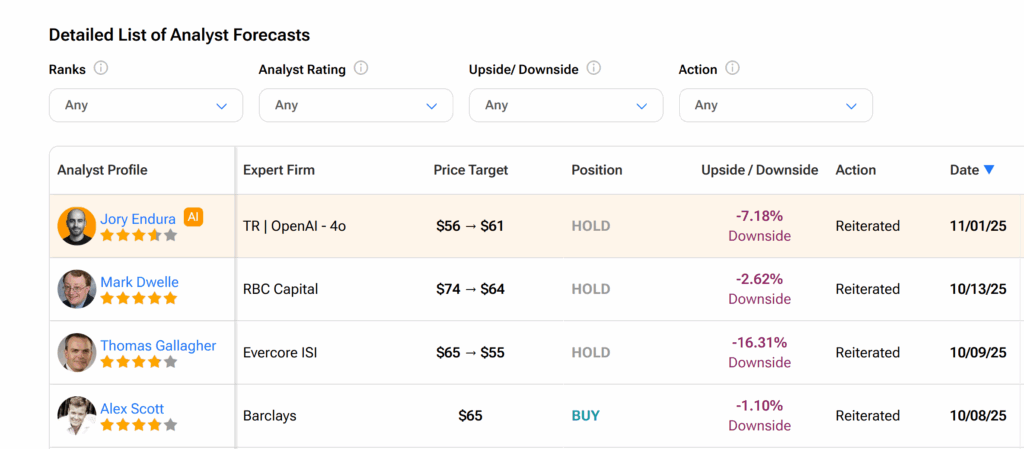This screenshot has width=1024, height=449.
Task: Click the orange AI badge by Jory Endura
Action: pos(193,217)
